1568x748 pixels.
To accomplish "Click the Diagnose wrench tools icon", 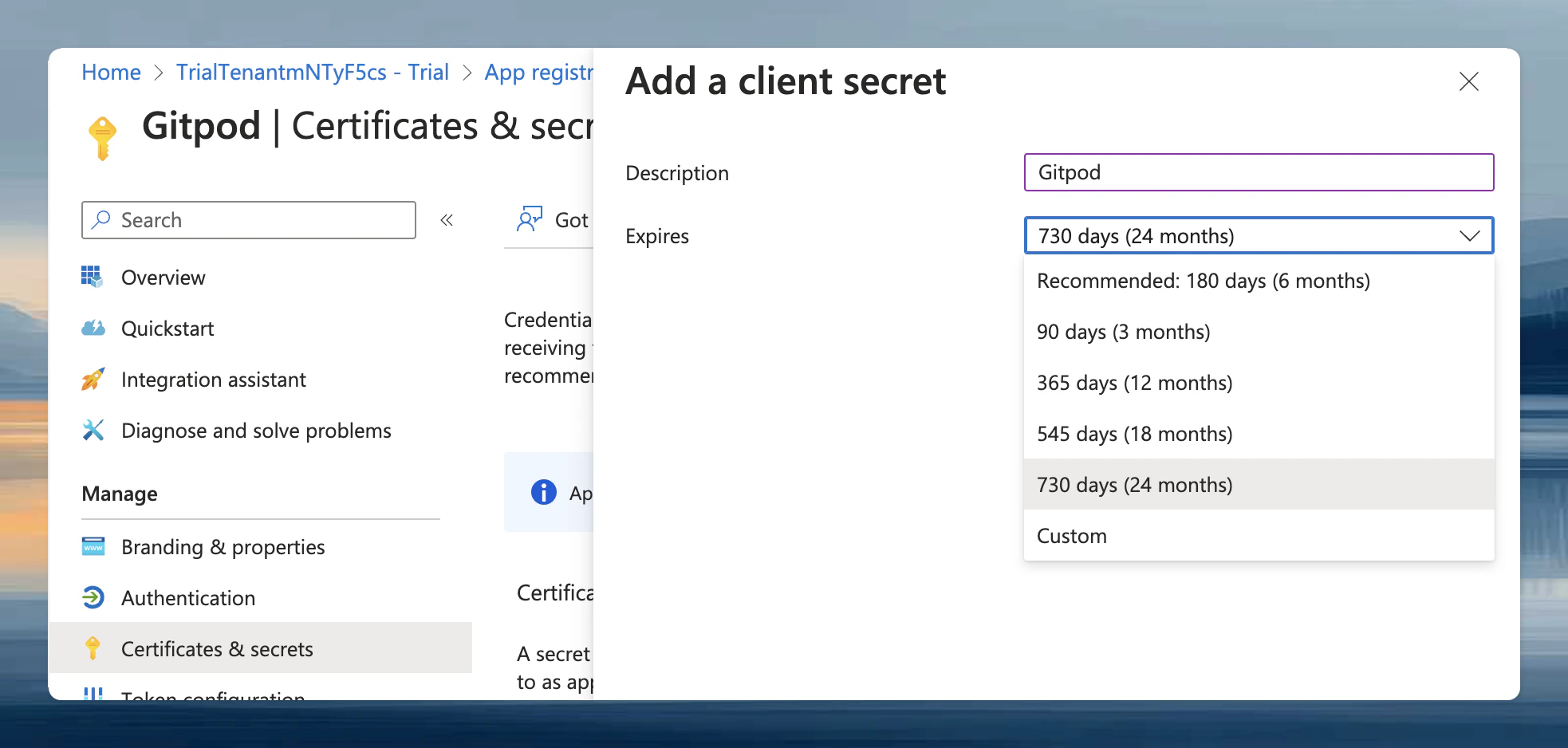I will 93,431.
